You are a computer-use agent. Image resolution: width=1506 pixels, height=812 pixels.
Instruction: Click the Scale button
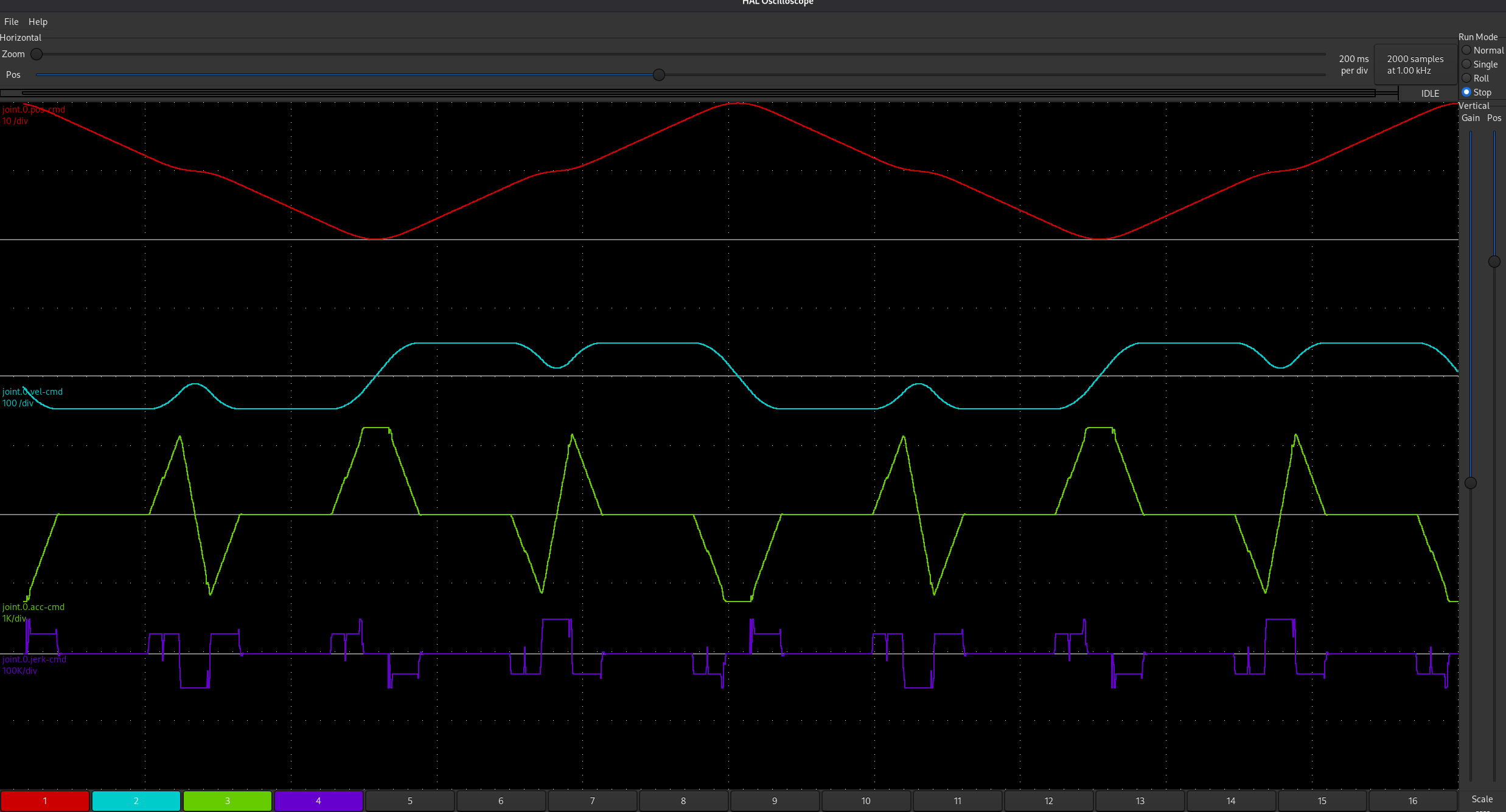[1482, 799]
